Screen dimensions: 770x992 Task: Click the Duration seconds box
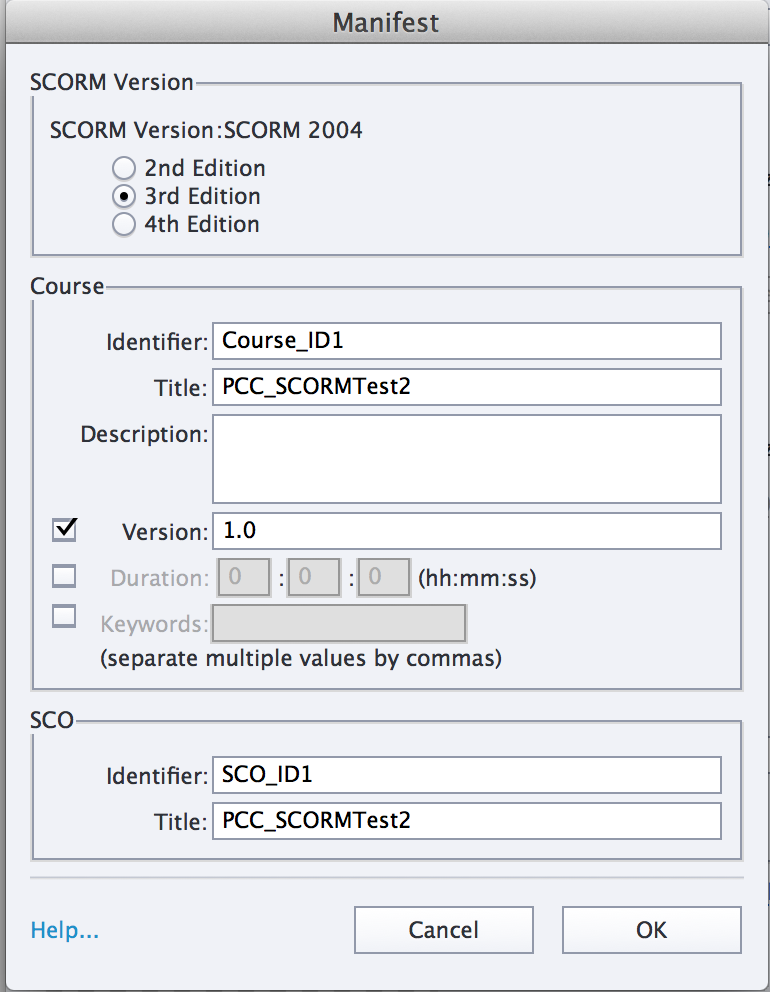coord(383,577)
